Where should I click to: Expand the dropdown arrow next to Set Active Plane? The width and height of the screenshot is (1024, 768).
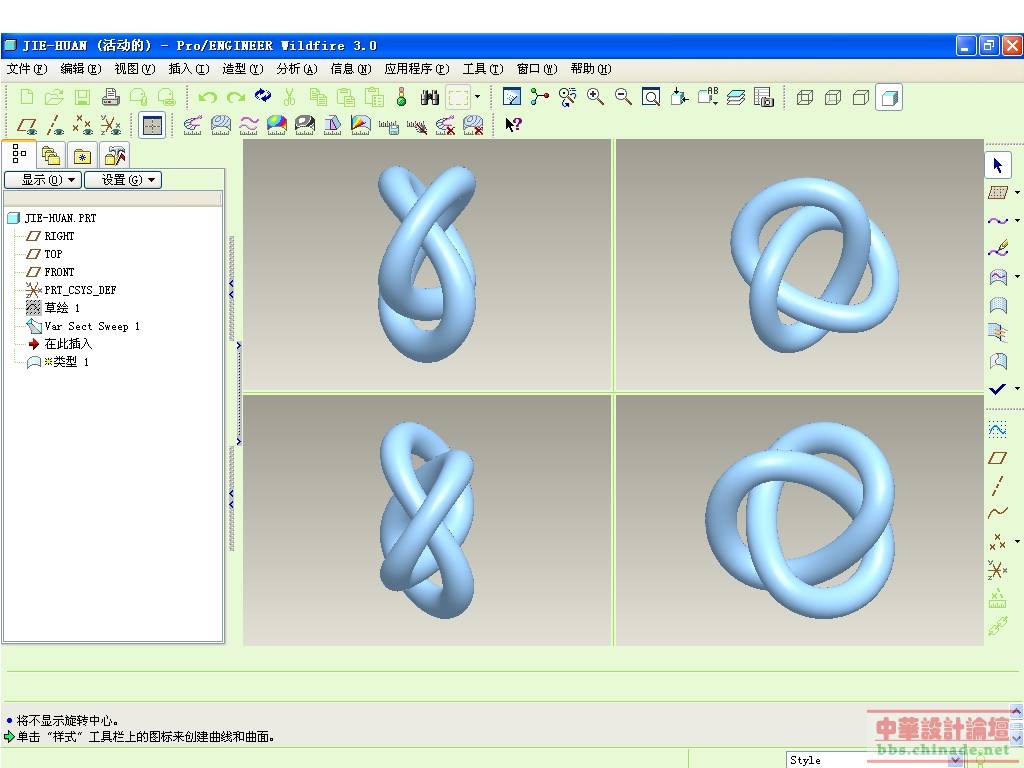pyautogui.click(x=1017, y=193)
